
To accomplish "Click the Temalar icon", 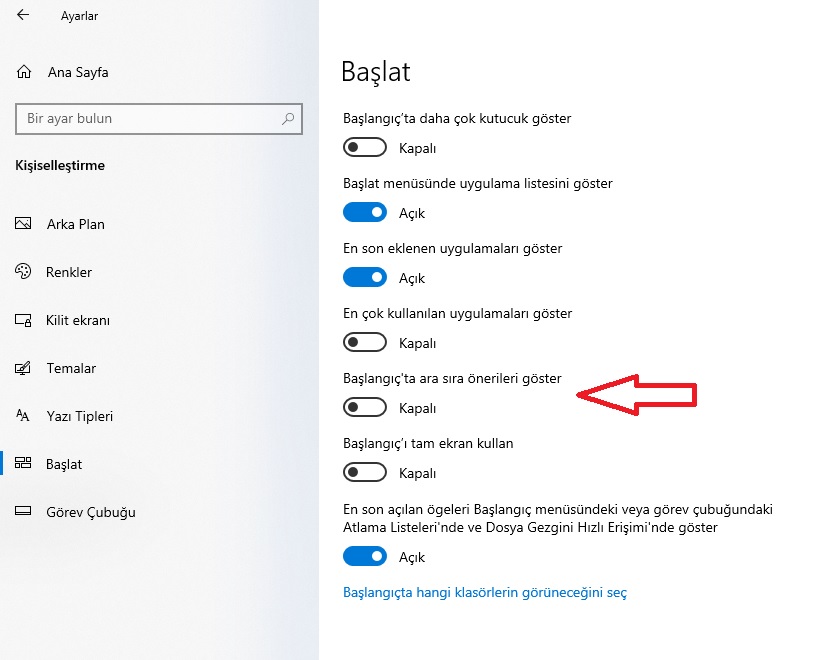I will (24, 368).
